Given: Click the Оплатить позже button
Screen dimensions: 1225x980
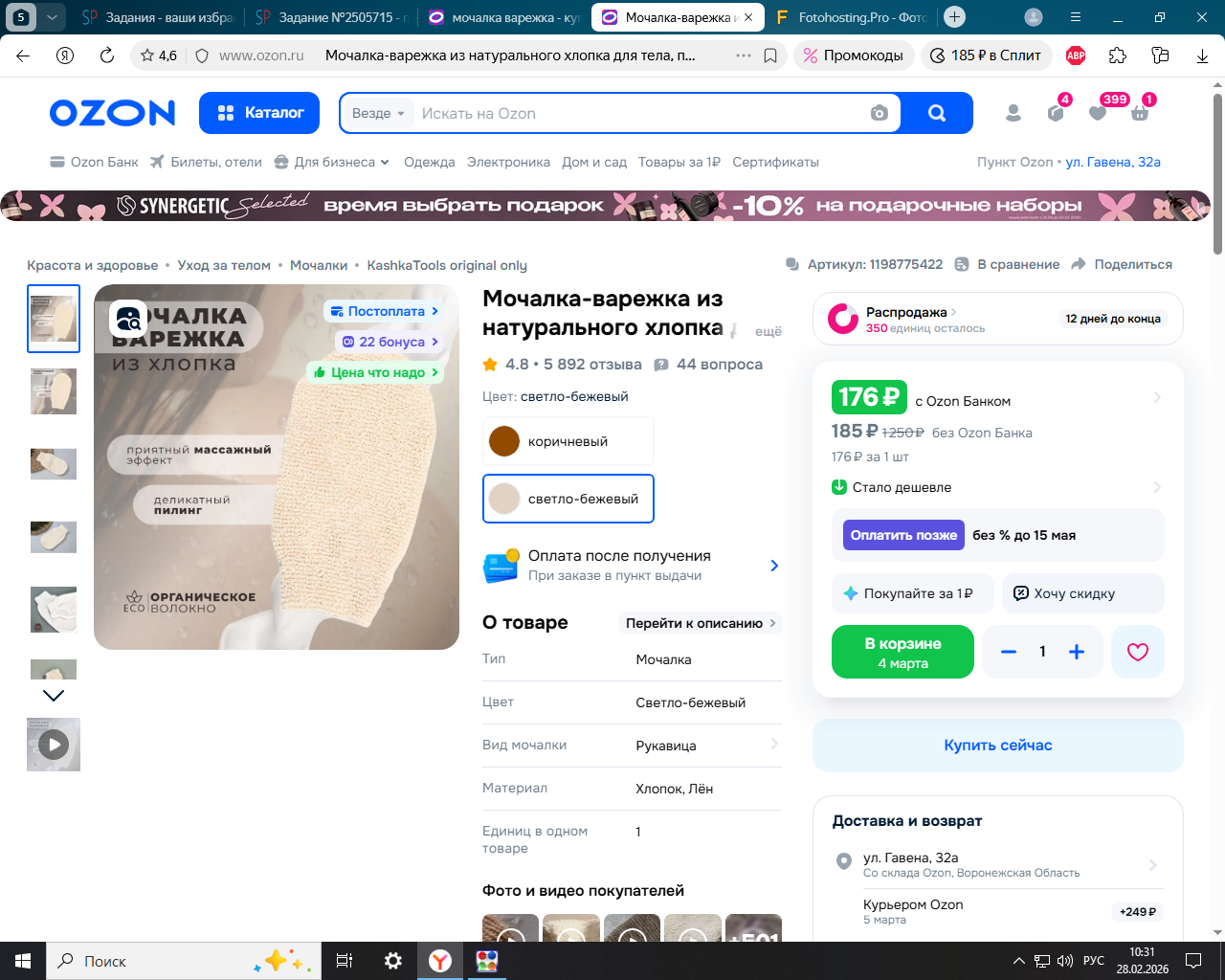Looking at the screenshot, I should click(903, 535).
